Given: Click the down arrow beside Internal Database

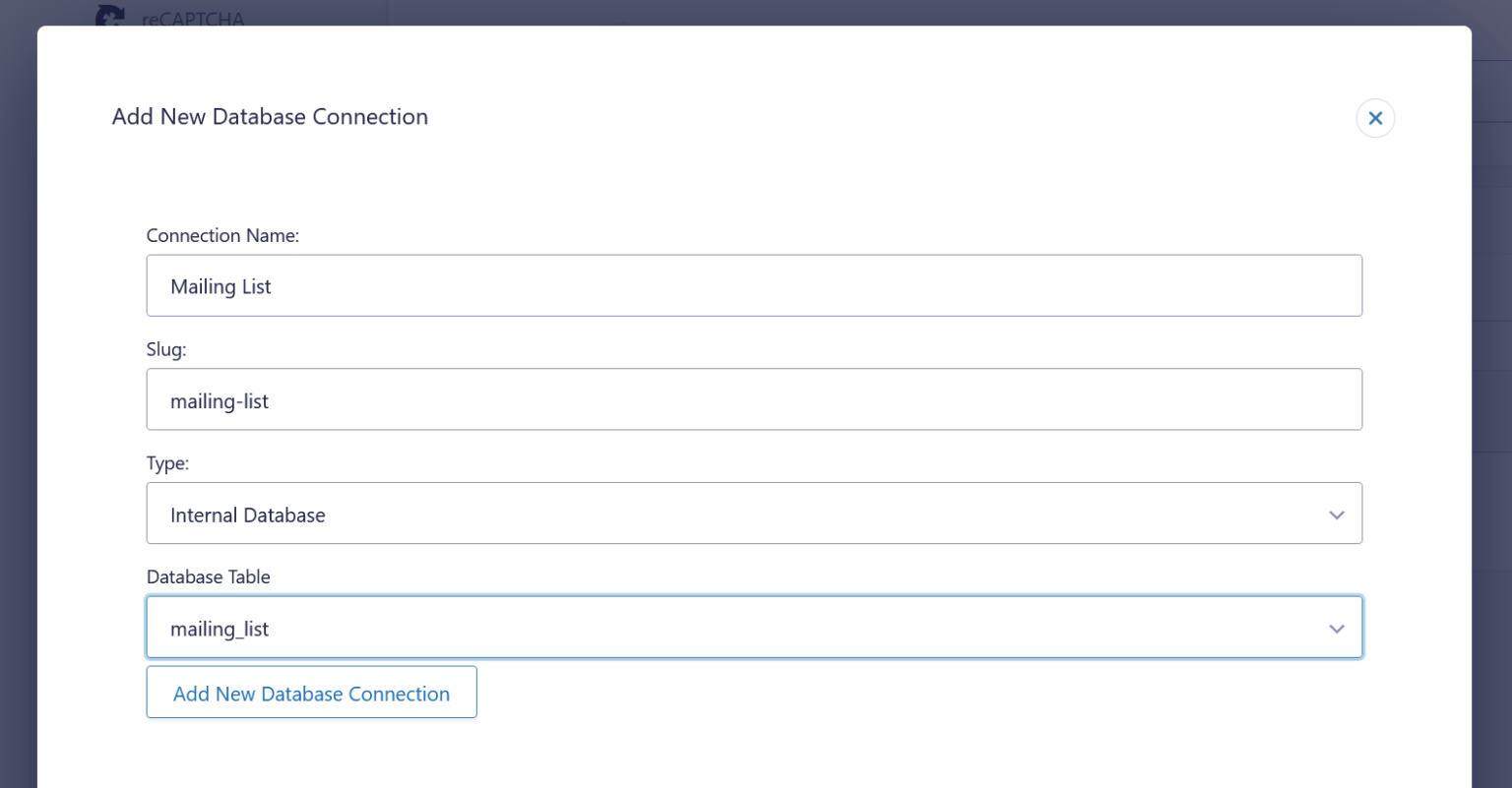Looking at the screenshot, I should coord(1336,514).
